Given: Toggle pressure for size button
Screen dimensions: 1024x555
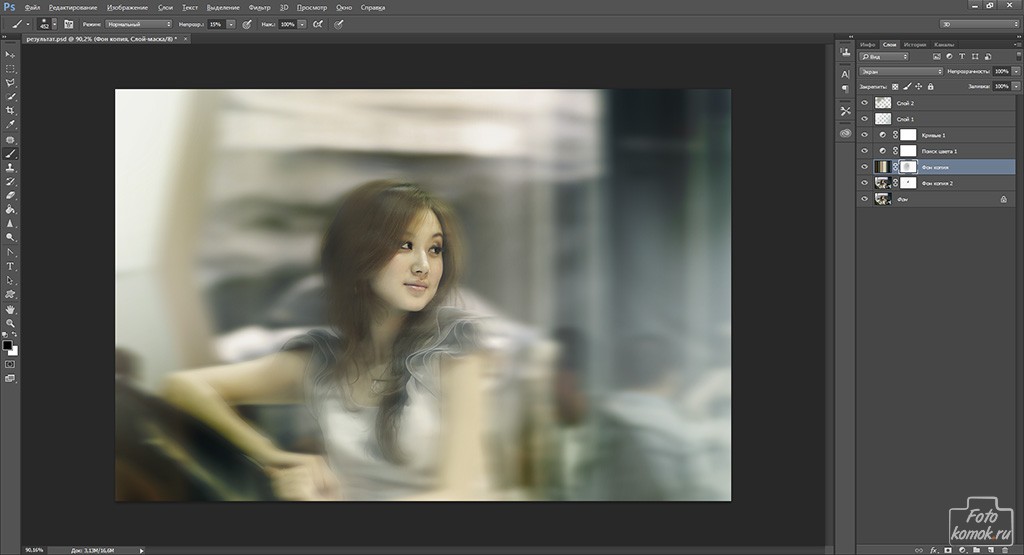Looking at the screenshot, I should tap(338, 24).
